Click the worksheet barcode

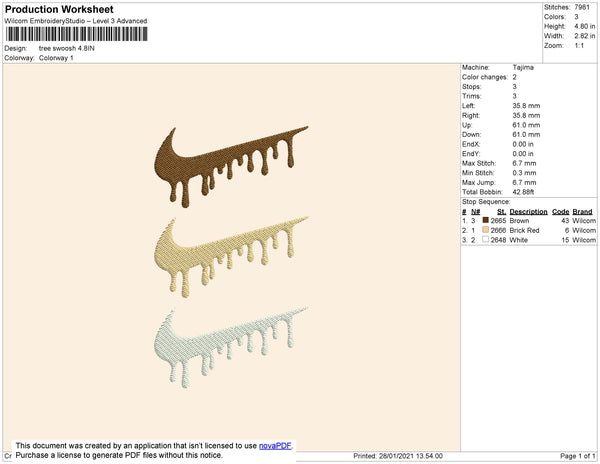[x=76, y=34]
